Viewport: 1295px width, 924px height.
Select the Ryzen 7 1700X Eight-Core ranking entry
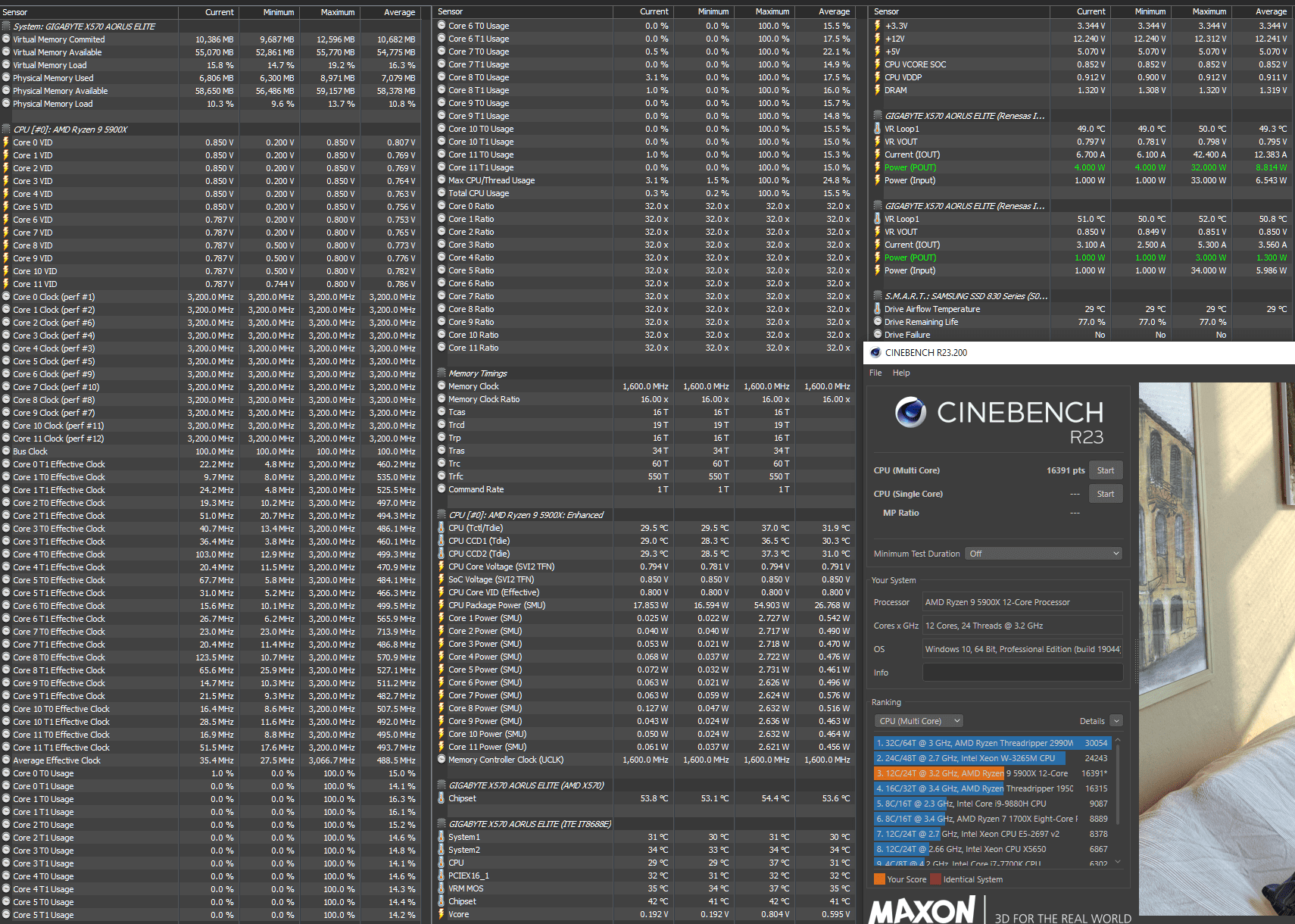point(992,819)
